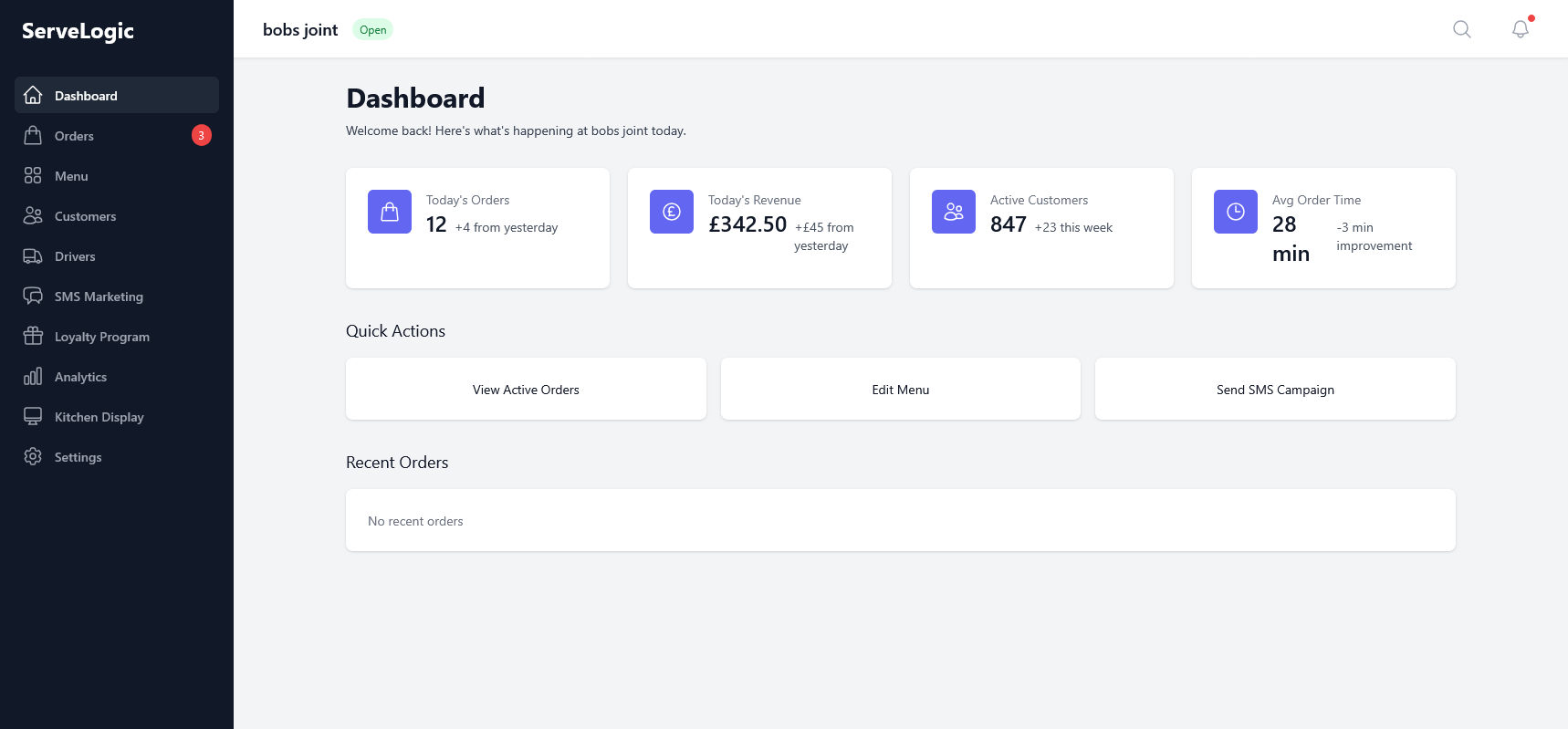
Task: Click the ServeLogic logo
Action: (x=78, y=31)
